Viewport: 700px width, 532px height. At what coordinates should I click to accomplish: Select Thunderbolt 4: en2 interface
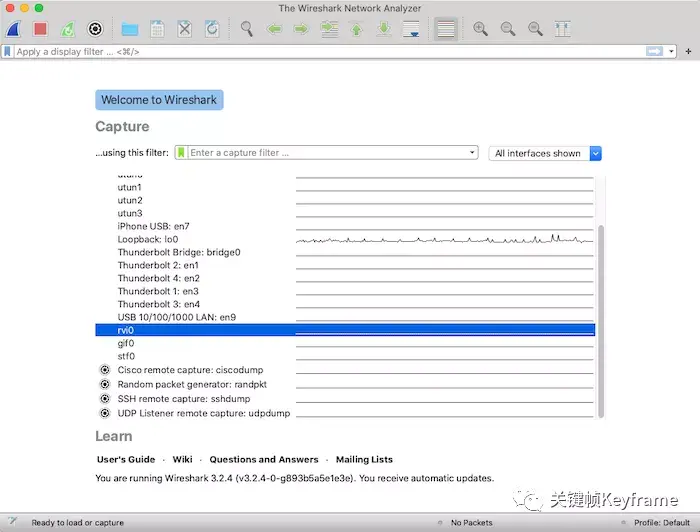345,278
